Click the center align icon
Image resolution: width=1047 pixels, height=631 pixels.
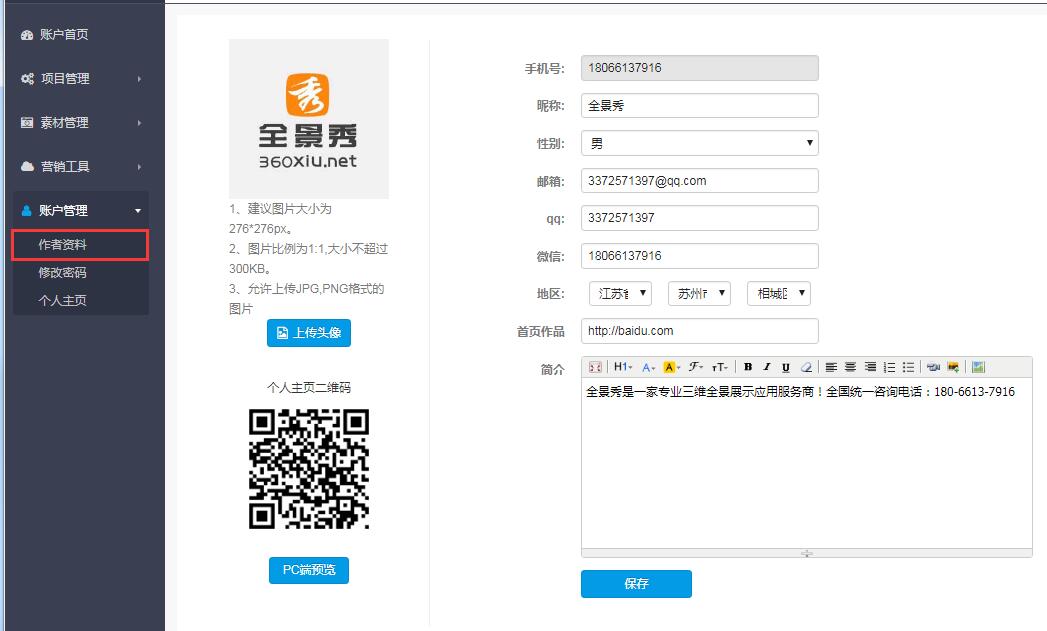pyautogui.click(x=851, y=367)
